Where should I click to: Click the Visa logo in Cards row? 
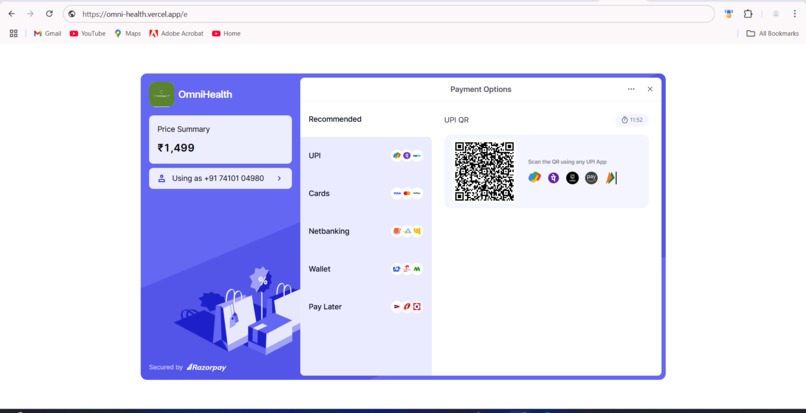tap(397, 193)
